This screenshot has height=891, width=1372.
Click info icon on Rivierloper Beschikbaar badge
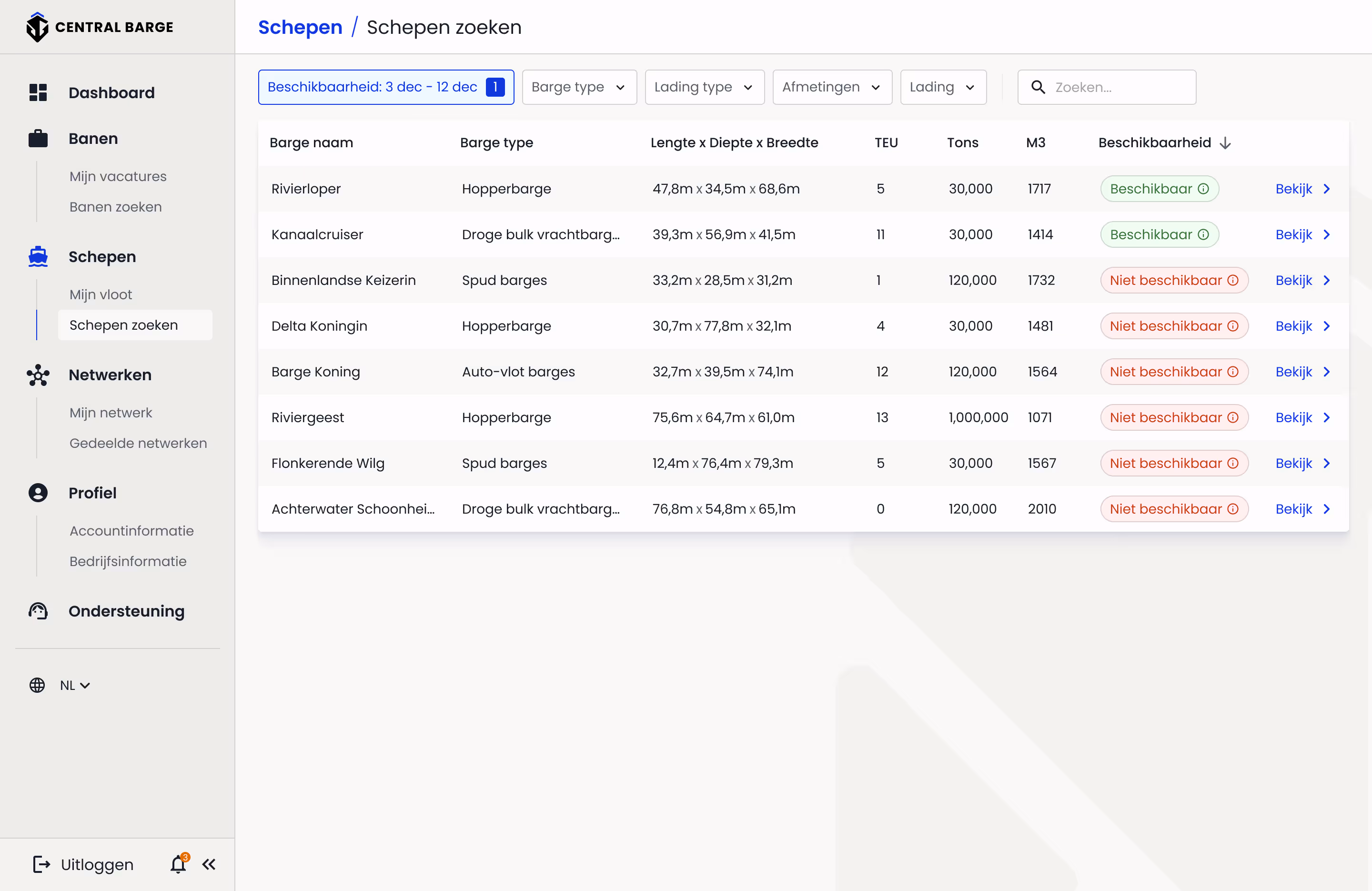coord(1203,189)
